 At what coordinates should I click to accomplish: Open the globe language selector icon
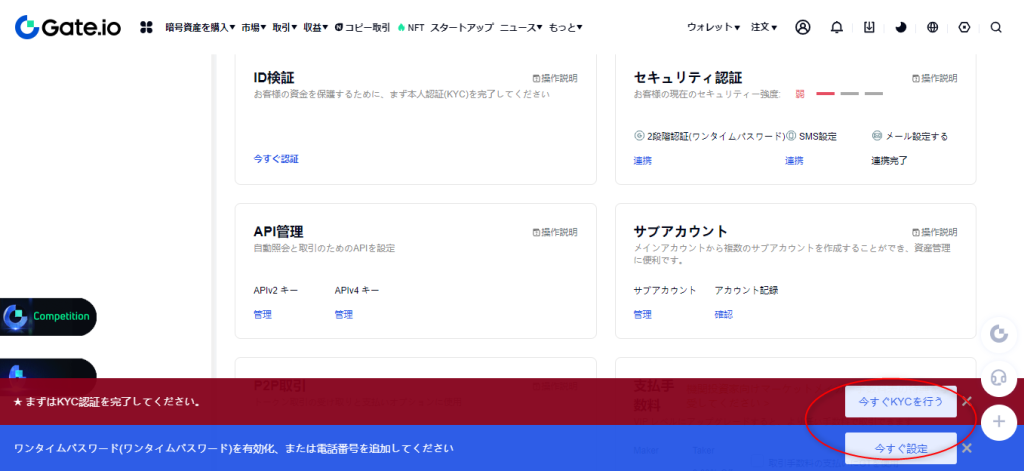coord(933,27)
